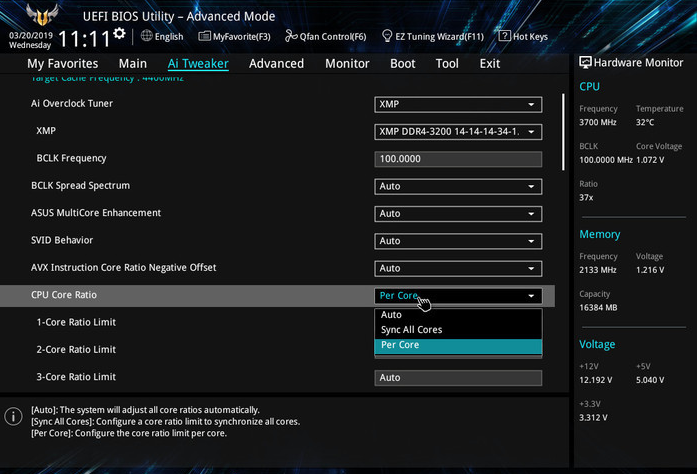Click the settings list vertical scrollbar
Viewport: 698px width, 474px height.
tap(563, 133)
